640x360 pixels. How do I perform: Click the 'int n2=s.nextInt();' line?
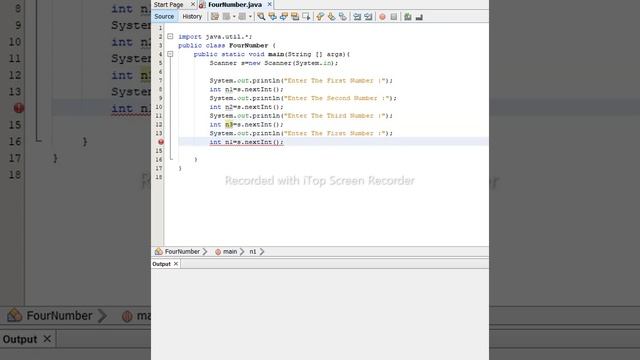coord(246,107)
